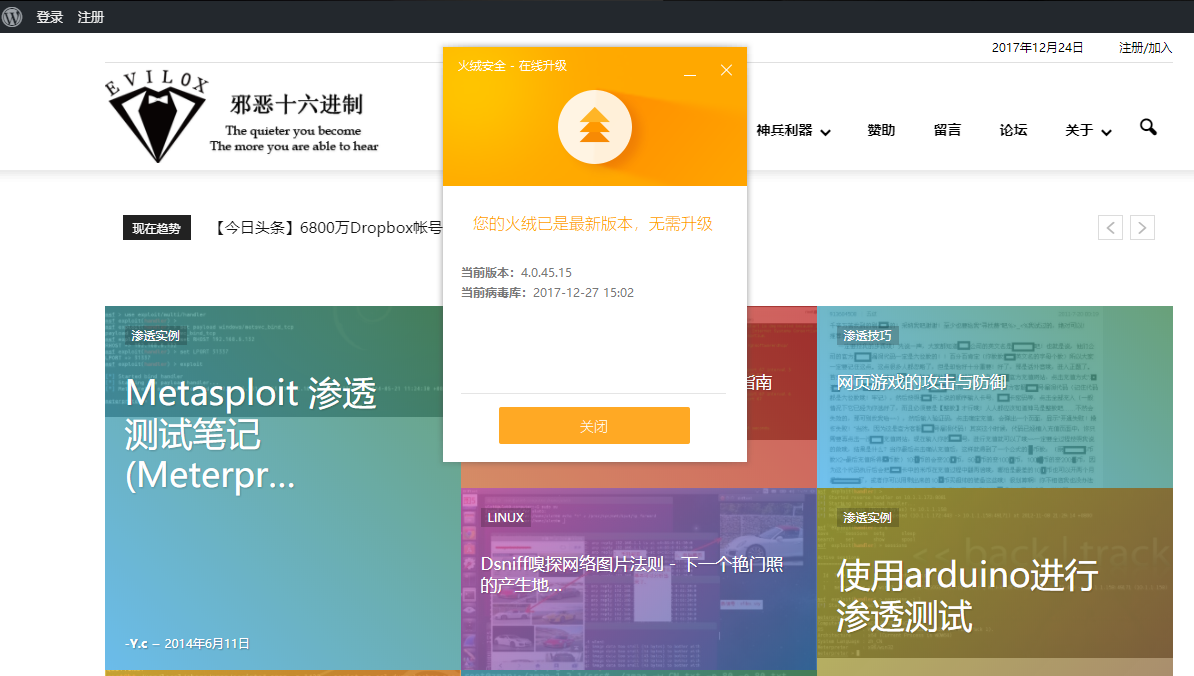Click 渗透实例 tag on Metasploit card
1194x676 pixels.
click(x=155, y=336)
